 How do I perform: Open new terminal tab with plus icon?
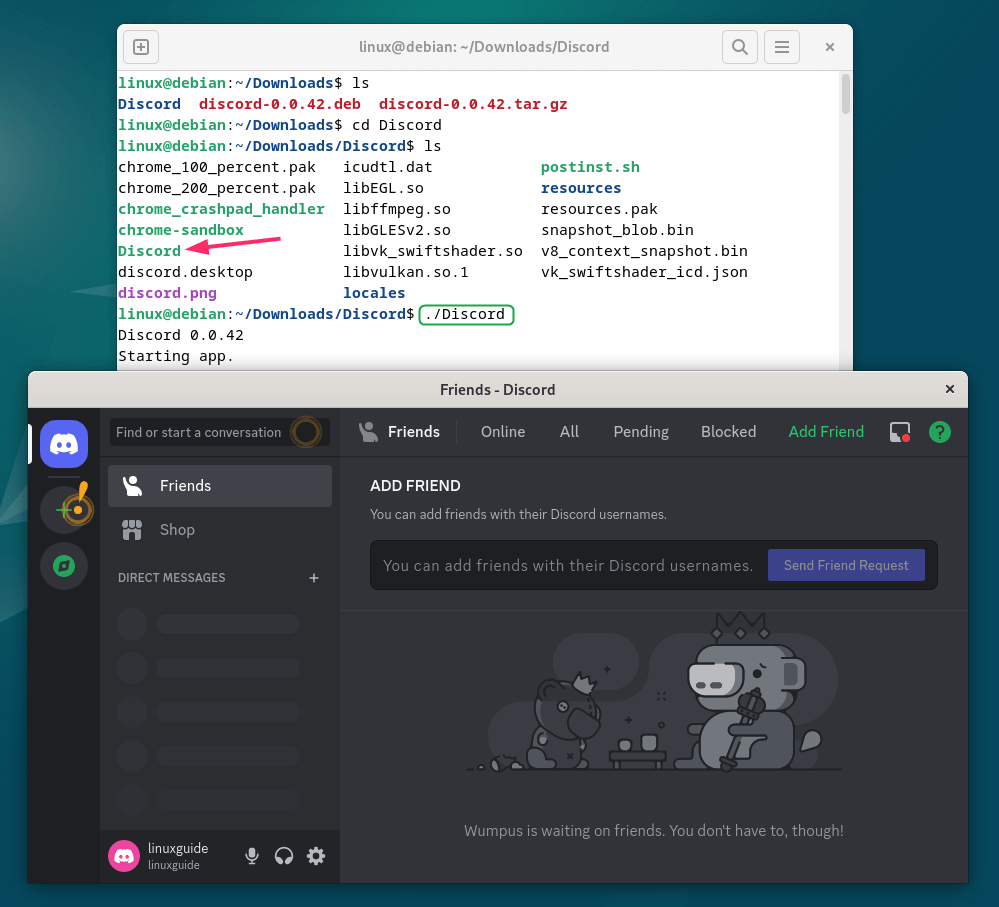(141, 47)
